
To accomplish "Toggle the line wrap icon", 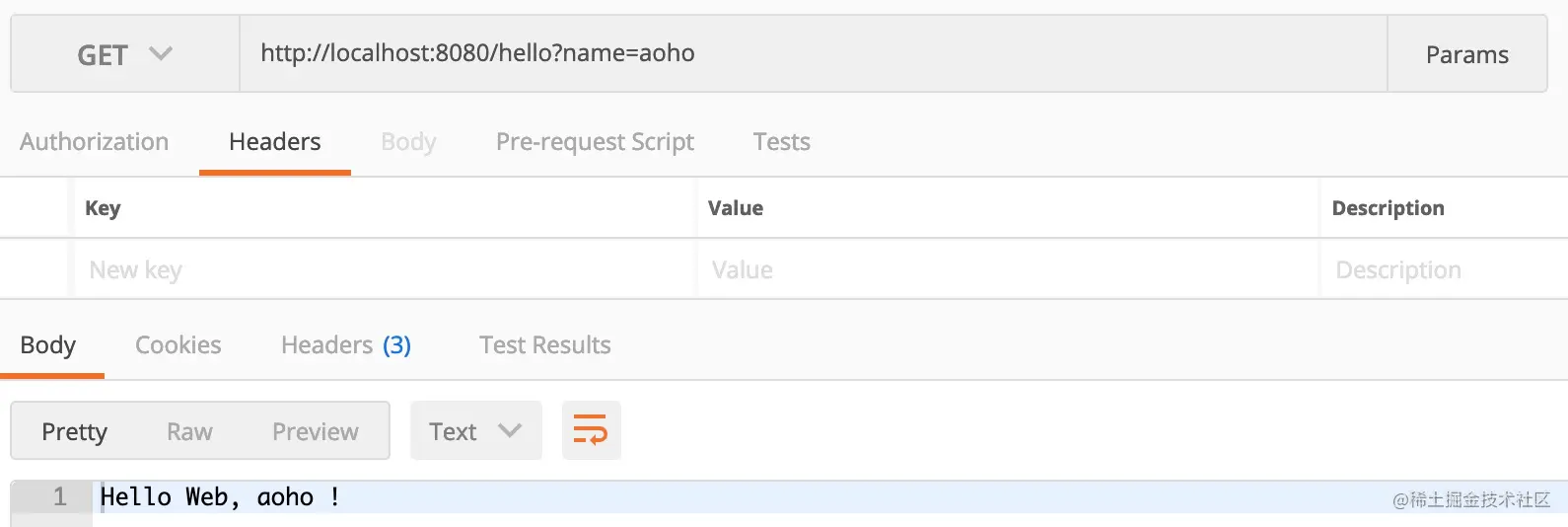I will pyautogui.click(x=591, y=430).
